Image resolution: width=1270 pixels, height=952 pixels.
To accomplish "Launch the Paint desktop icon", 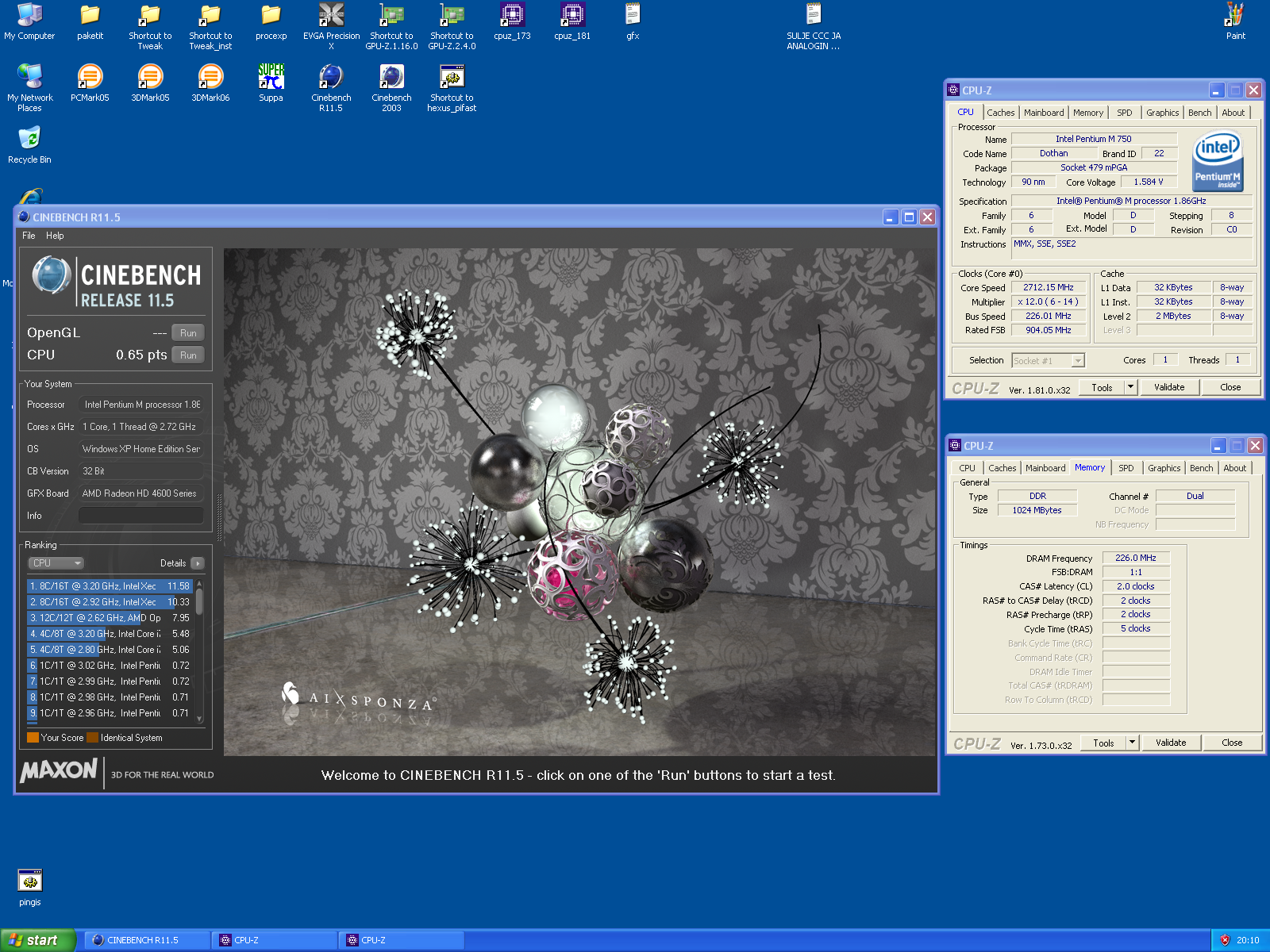I will click(x=1235, y=21).
